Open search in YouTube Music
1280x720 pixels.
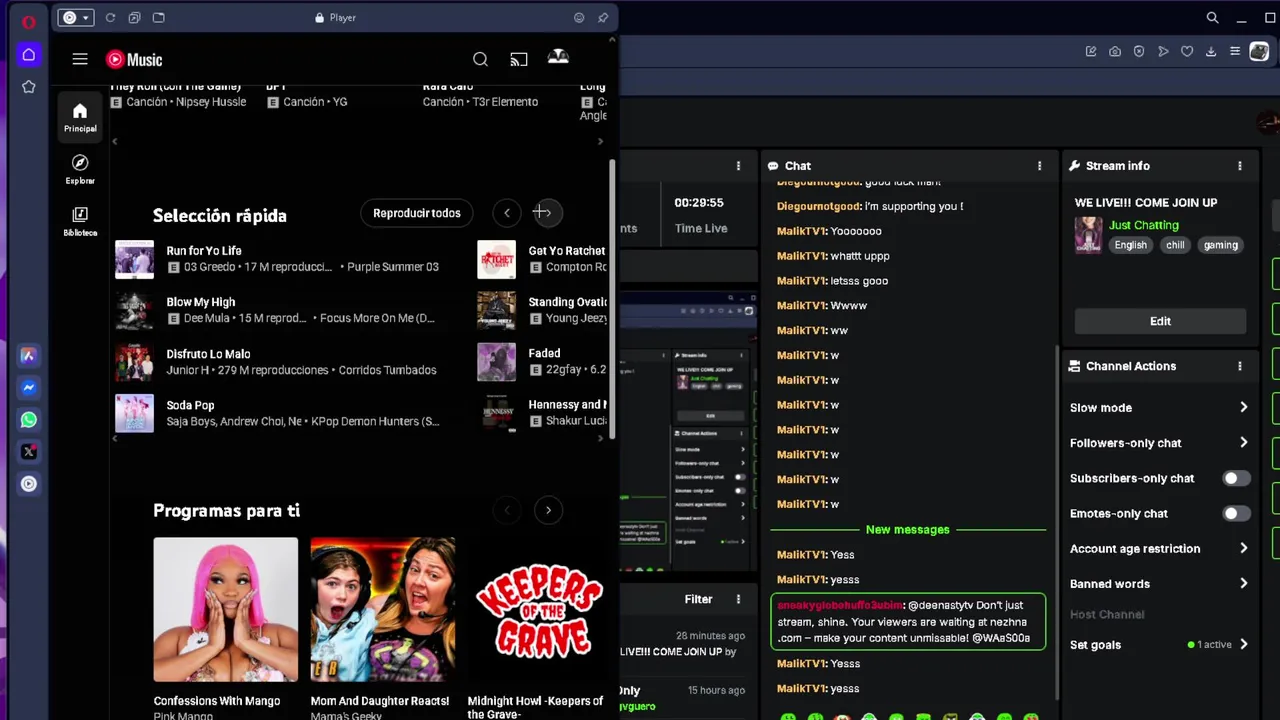(x=480, y=60)
